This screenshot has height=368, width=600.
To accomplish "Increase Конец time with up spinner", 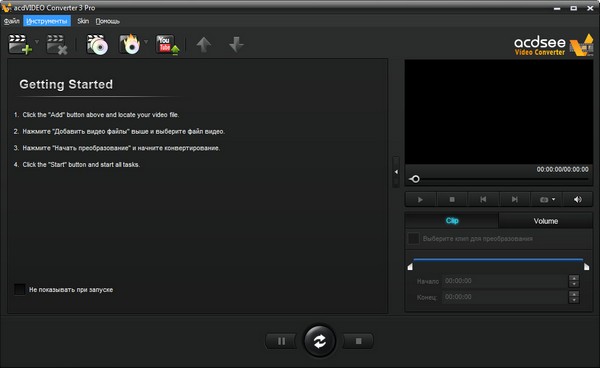I will pos(574,294).
